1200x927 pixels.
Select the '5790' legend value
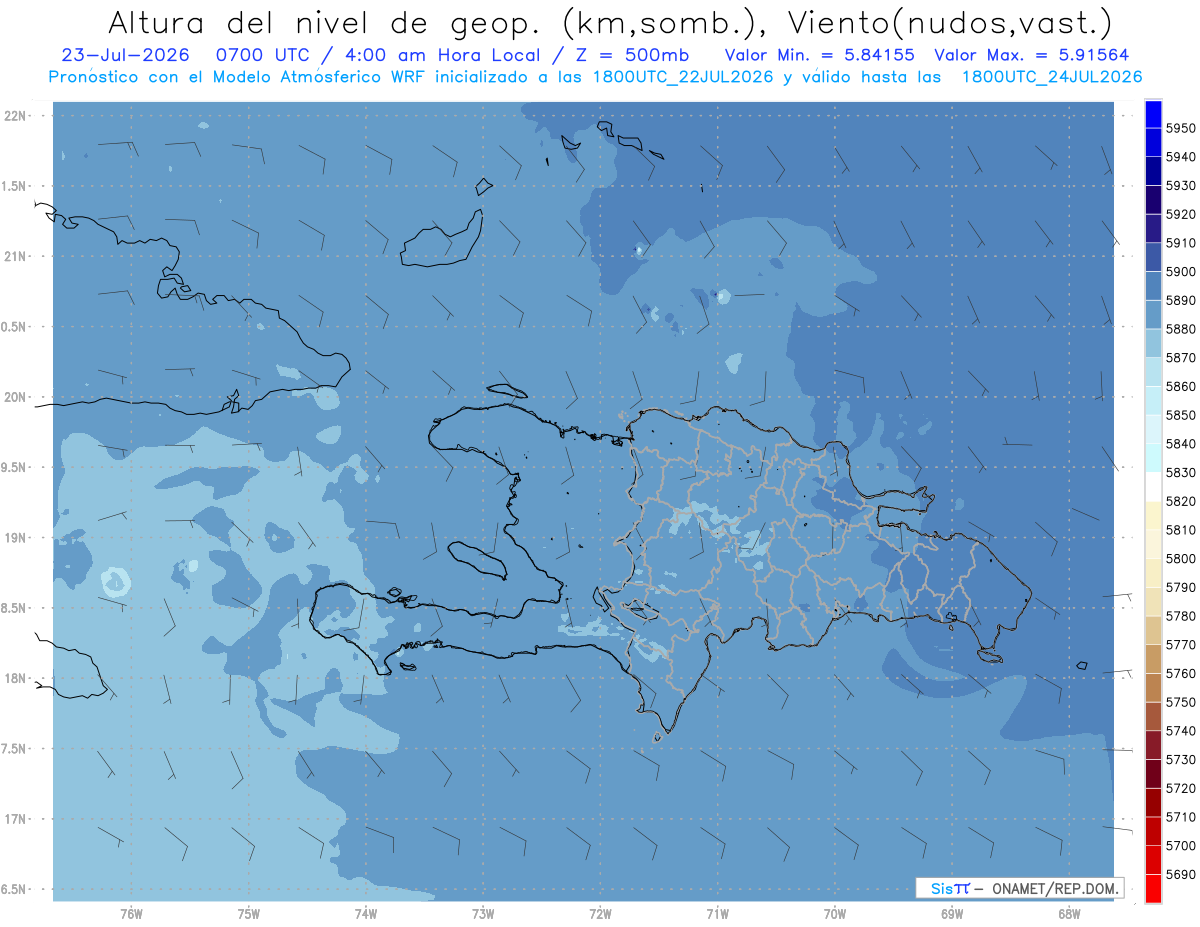click(x=1180, y=587)
